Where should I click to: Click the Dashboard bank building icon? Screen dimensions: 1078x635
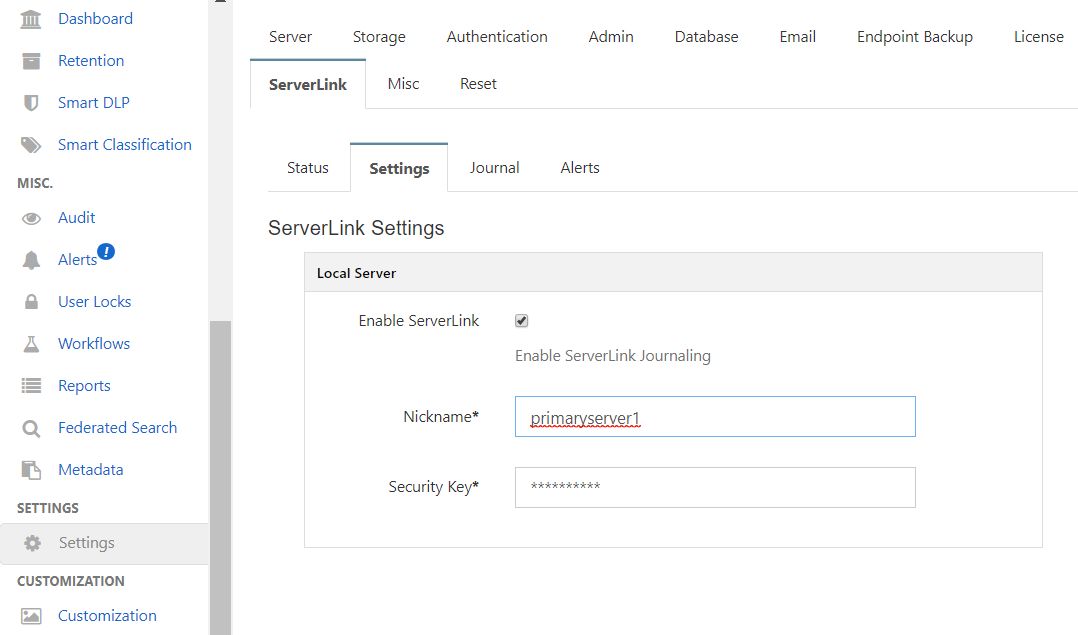(x=31, y=19)
